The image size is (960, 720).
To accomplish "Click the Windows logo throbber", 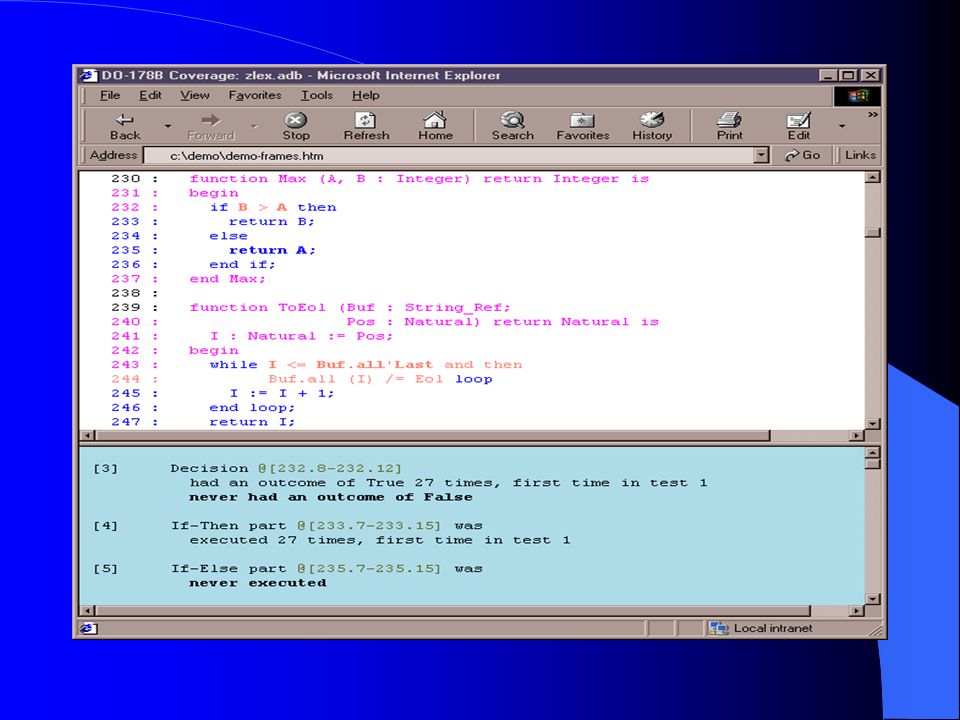I will tap(857, 96).
